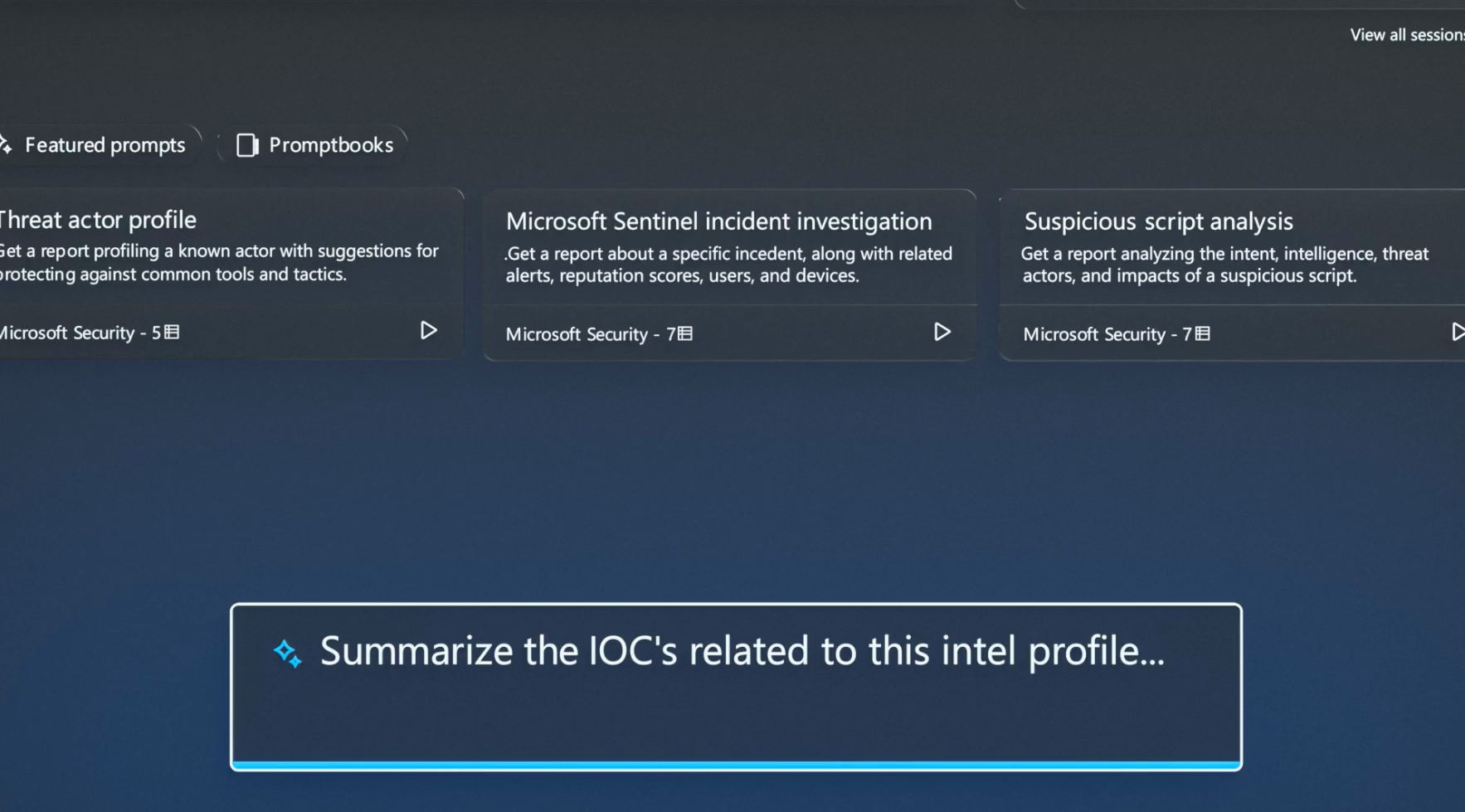The image size is (1465, 812).
Task: Click prompt count icon on Threat actor profile
Action: pyautogui.click(x=172, y=332)
